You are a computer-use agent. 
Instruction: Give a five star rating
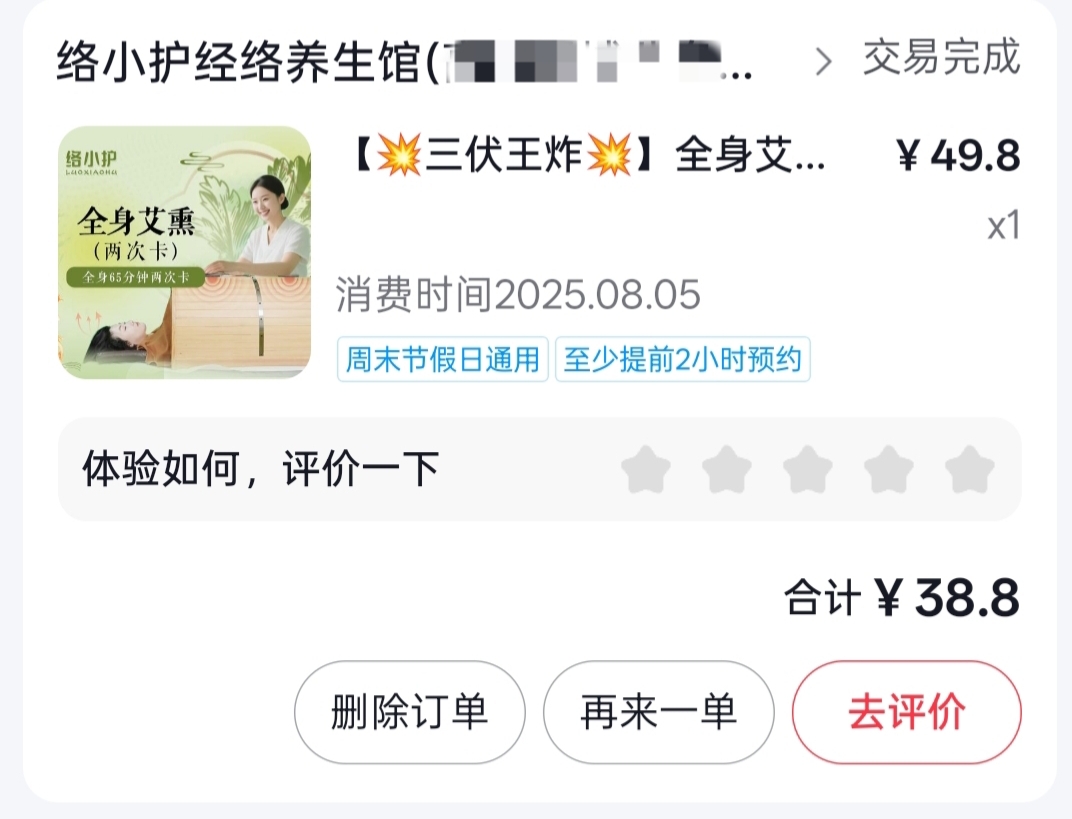click(x=969, y=469)
